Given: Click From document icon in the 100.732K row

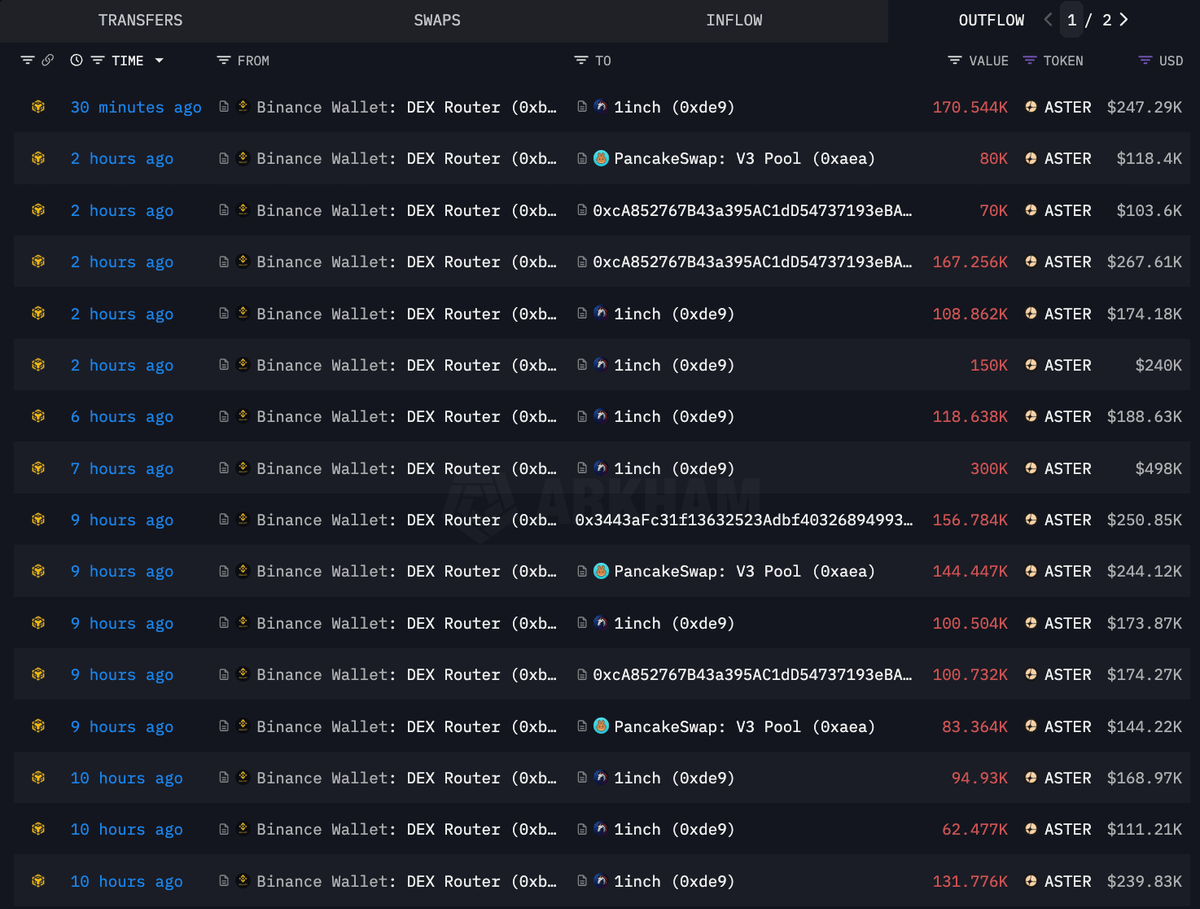Looking at the screenshot, I should point(224,675).
